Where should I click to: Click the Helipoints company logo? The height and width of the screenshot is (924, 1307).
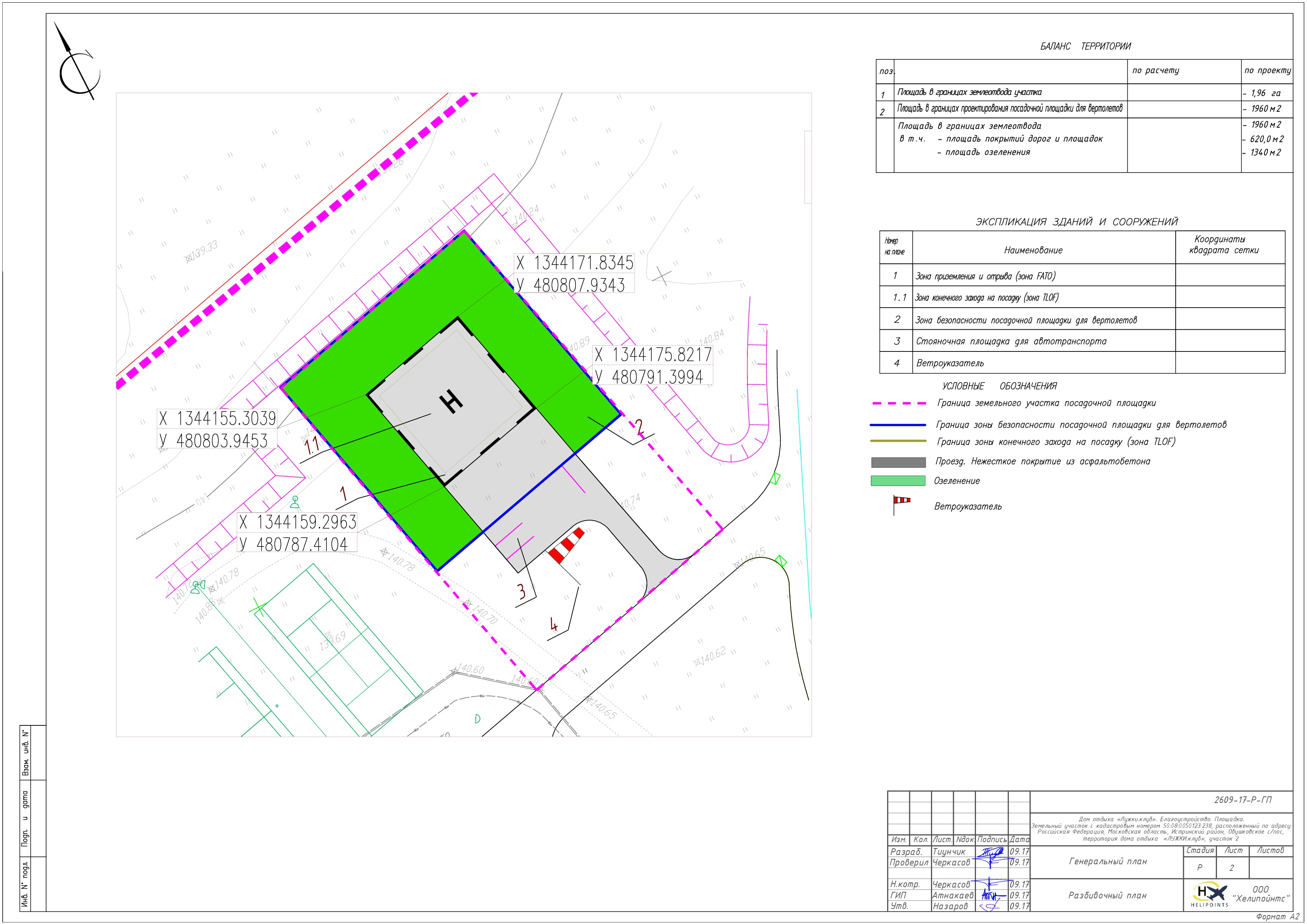click(x=1210, y=895)
